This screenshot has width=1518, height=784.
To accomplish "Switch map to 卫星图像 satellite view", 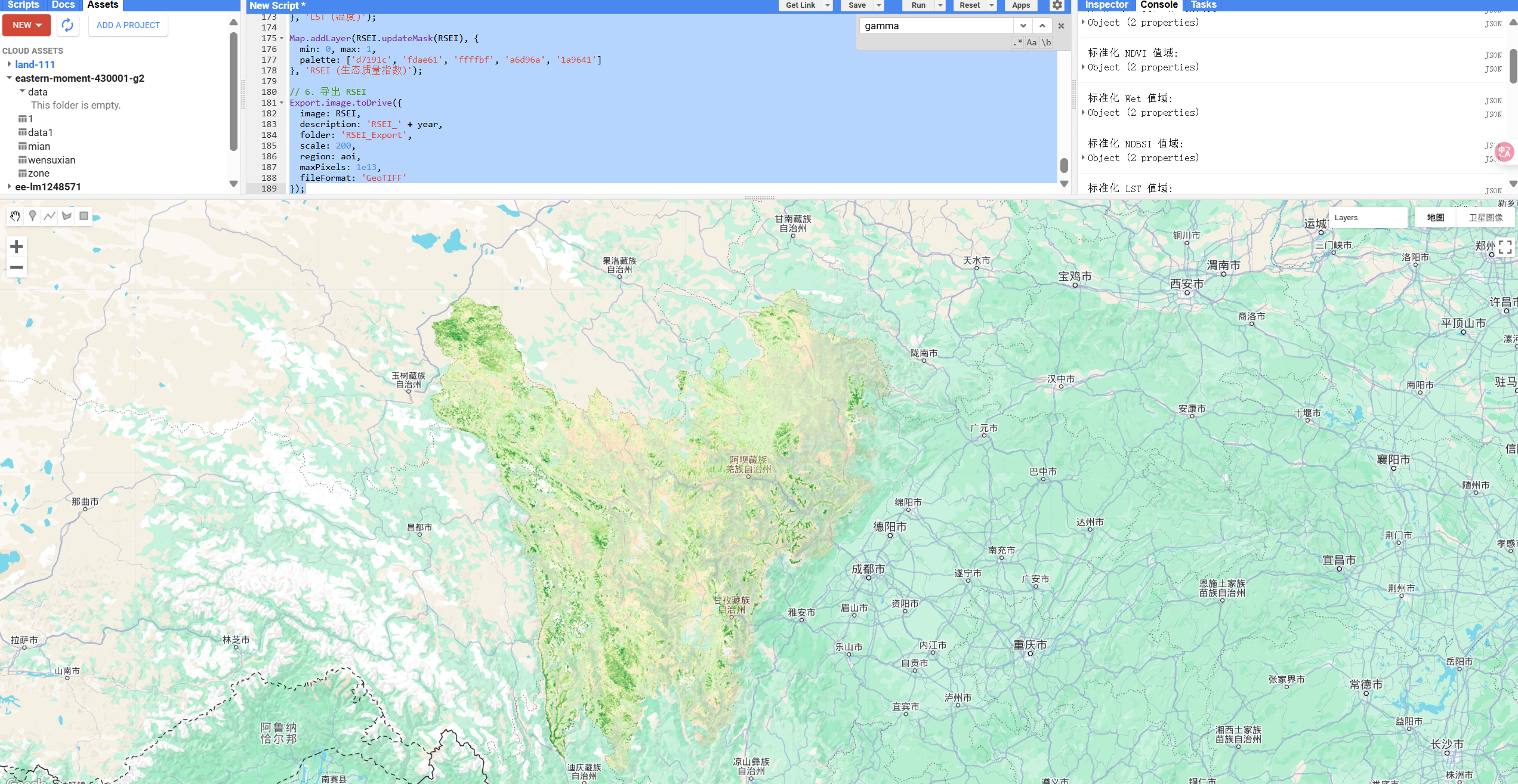I will pos(1485,218).
